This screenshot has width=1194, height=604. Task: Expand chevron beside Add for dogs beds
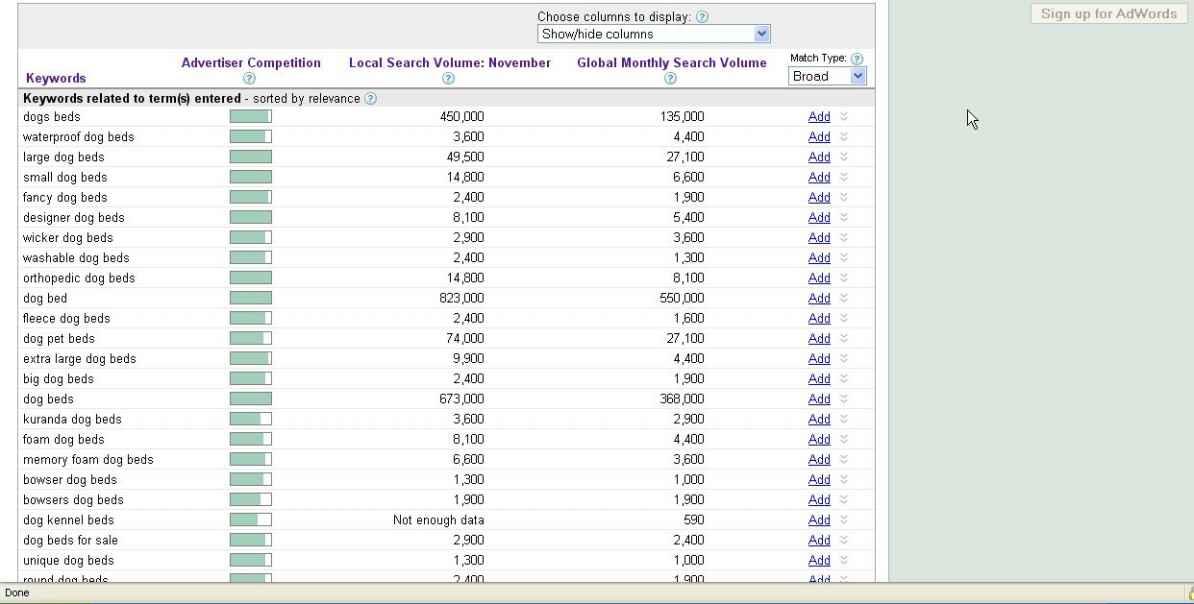[843, 117]
